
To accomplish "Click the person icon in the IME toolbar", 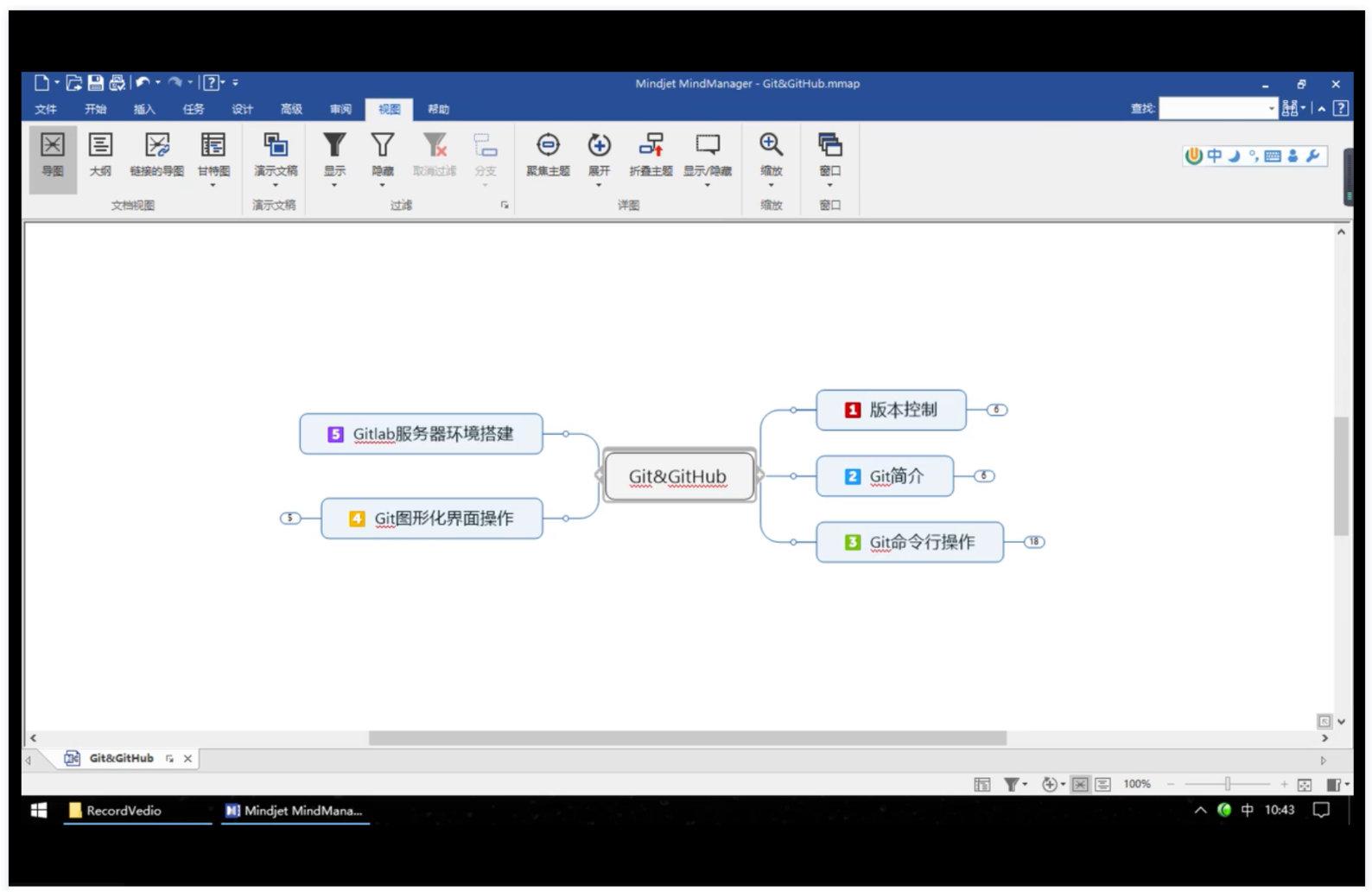I will 1293,156.
